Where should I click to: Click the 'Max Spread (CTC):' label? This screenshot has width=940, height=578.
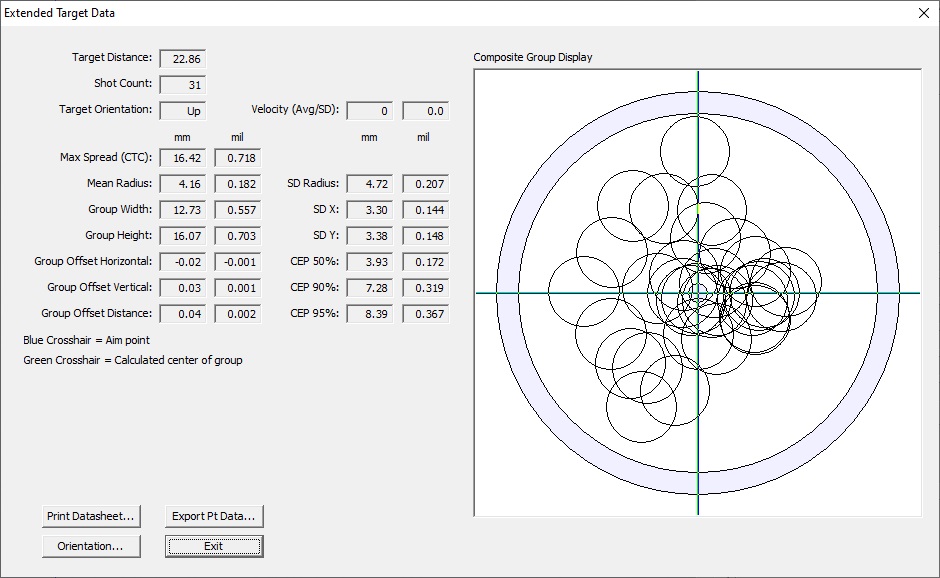point(106,157)
